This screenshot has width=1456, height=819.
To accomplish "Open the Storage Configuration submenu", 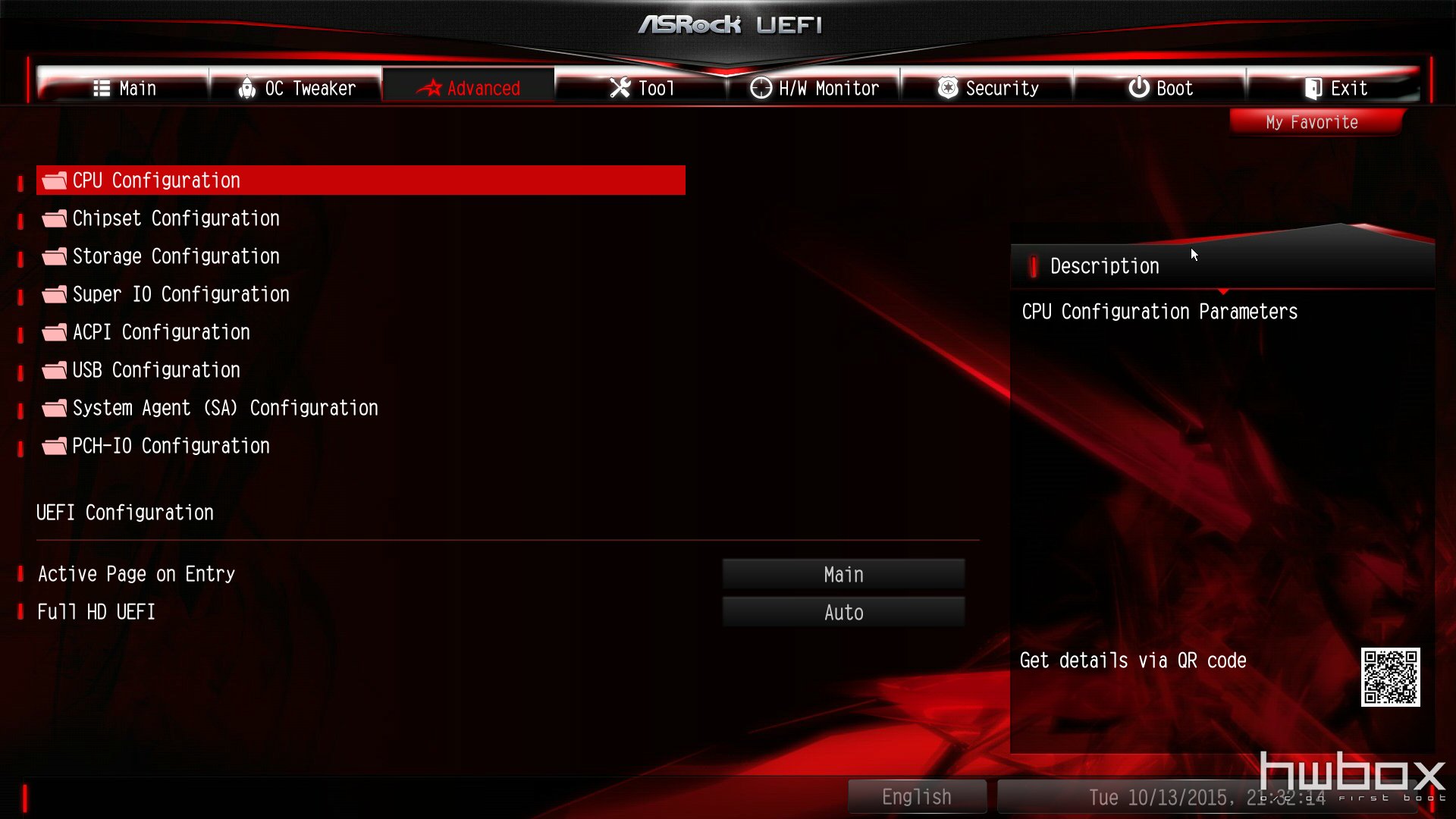I will pyautogui.click(x=176, y=256).
